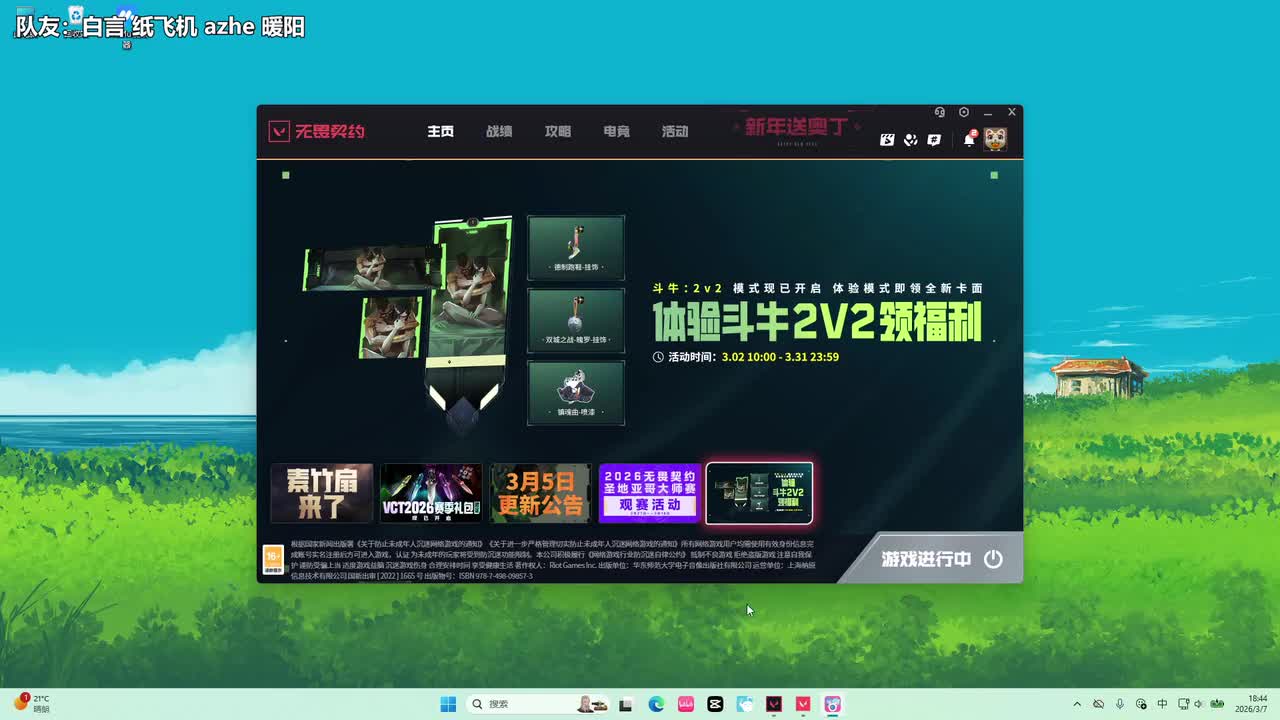The image size is (1280, 720).
Task: Open the volume tray icon
Action: (1199, 704)
